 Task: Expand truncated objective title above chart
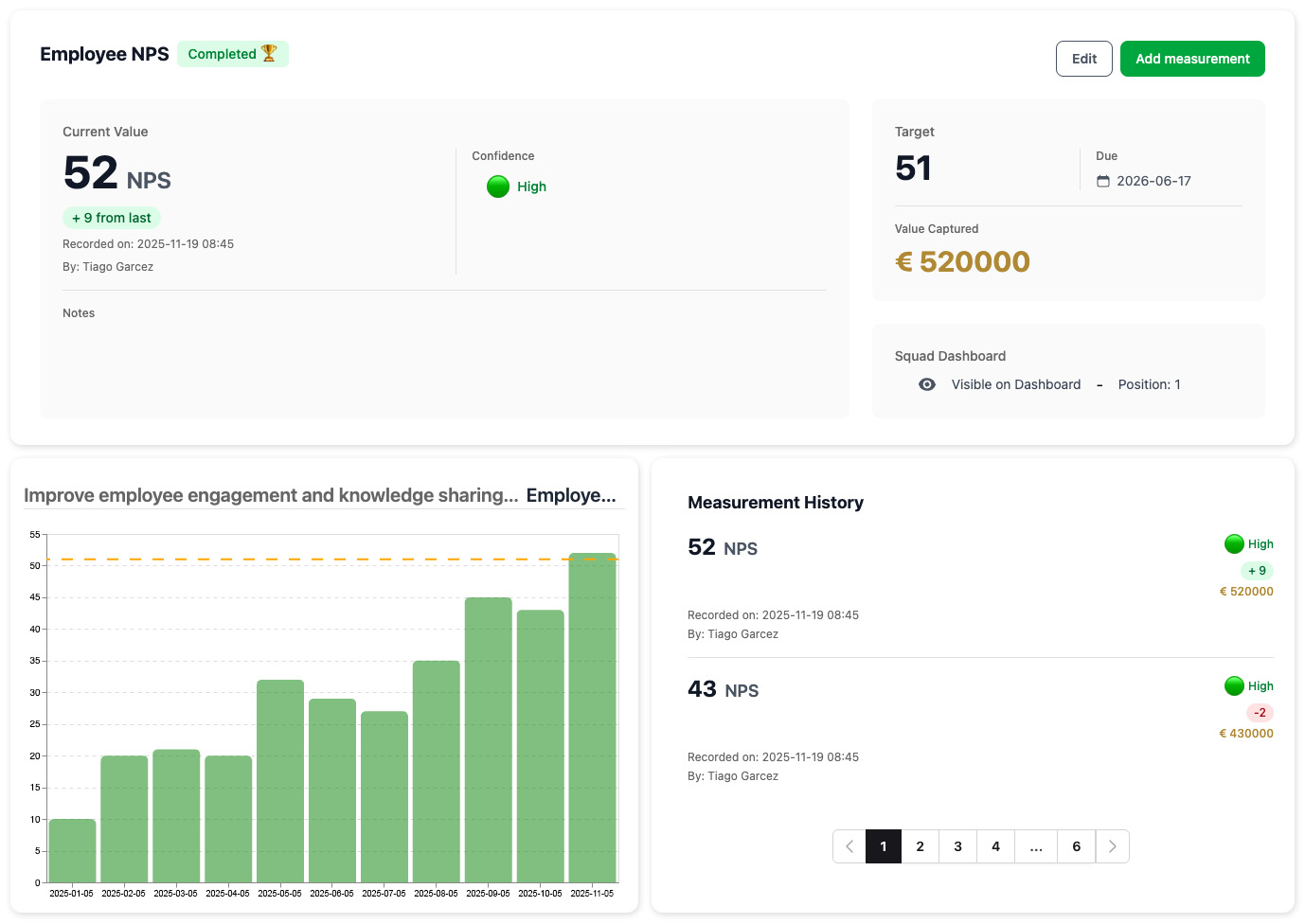tap(271, 495)
